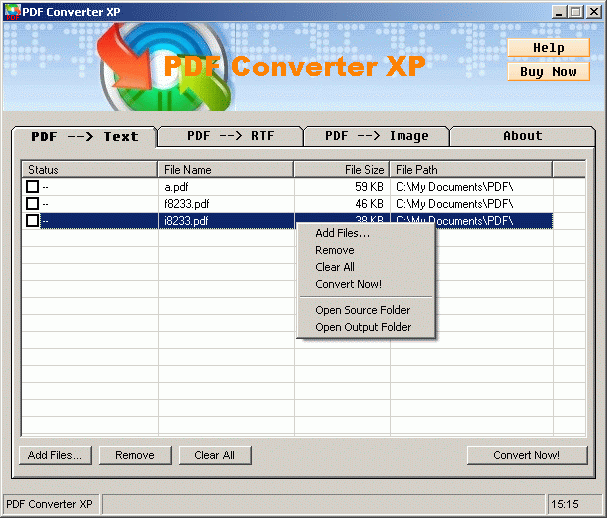Click the File Size column header
This screenshot has height=518, width=607.
tap(341, 170)
